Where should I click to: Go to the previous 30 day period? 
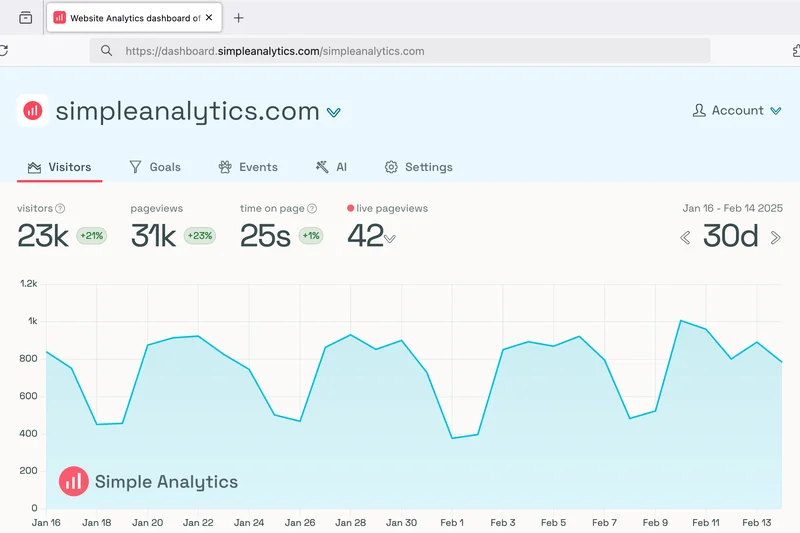click(685, 238)
